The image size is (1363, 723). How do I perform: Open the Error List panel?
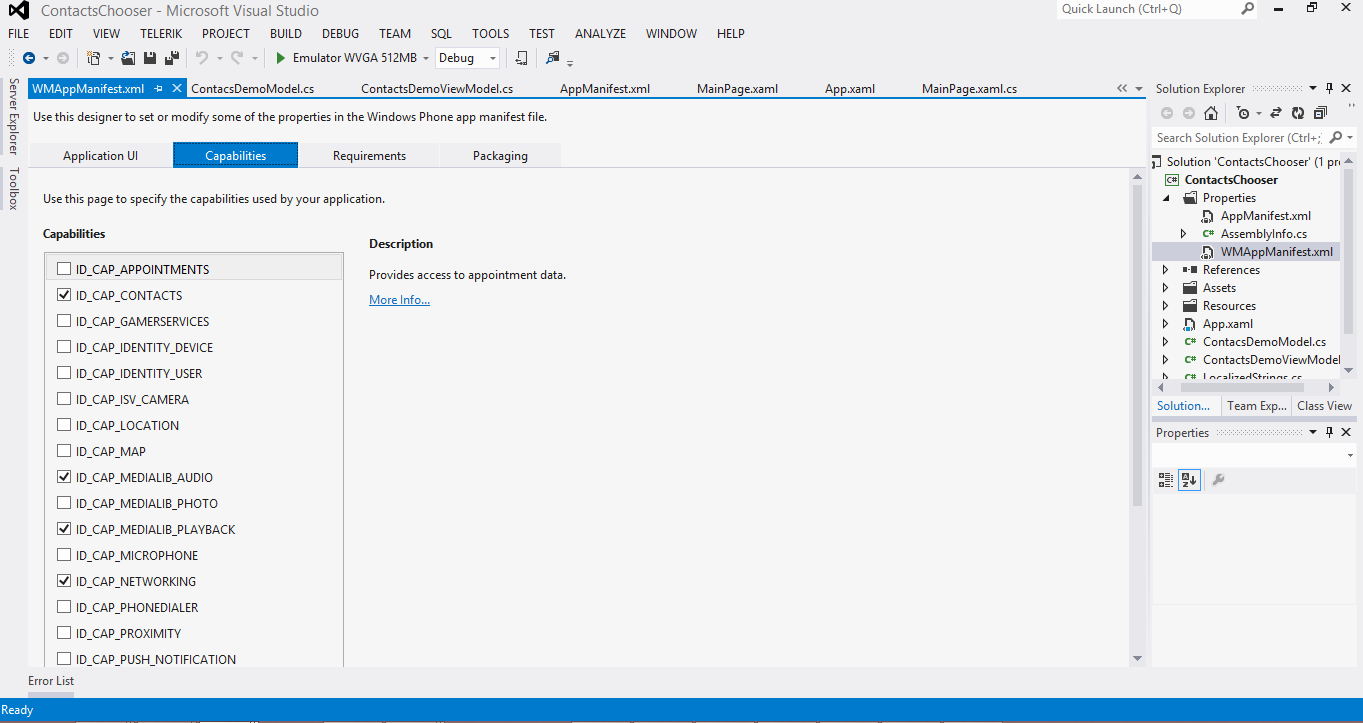point(50,680)
